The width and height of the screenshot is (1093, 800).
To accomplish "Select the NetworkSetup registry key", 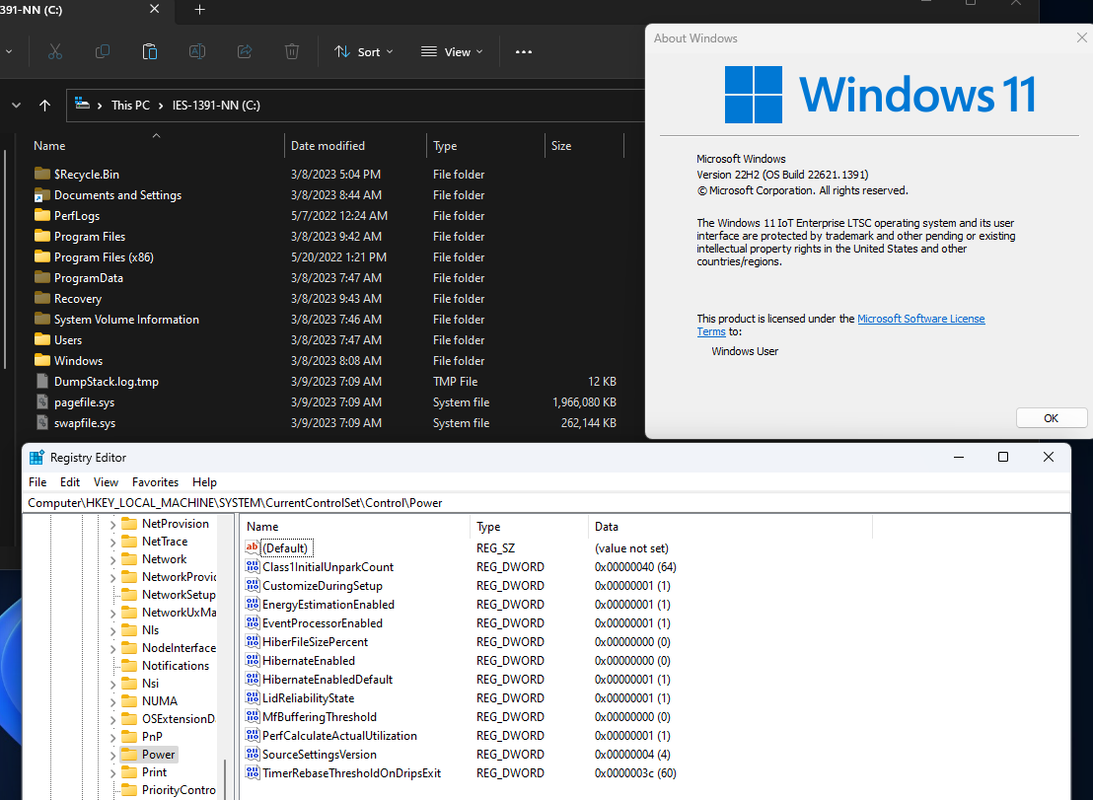I will pyautogui.click(x=178, y=594).
